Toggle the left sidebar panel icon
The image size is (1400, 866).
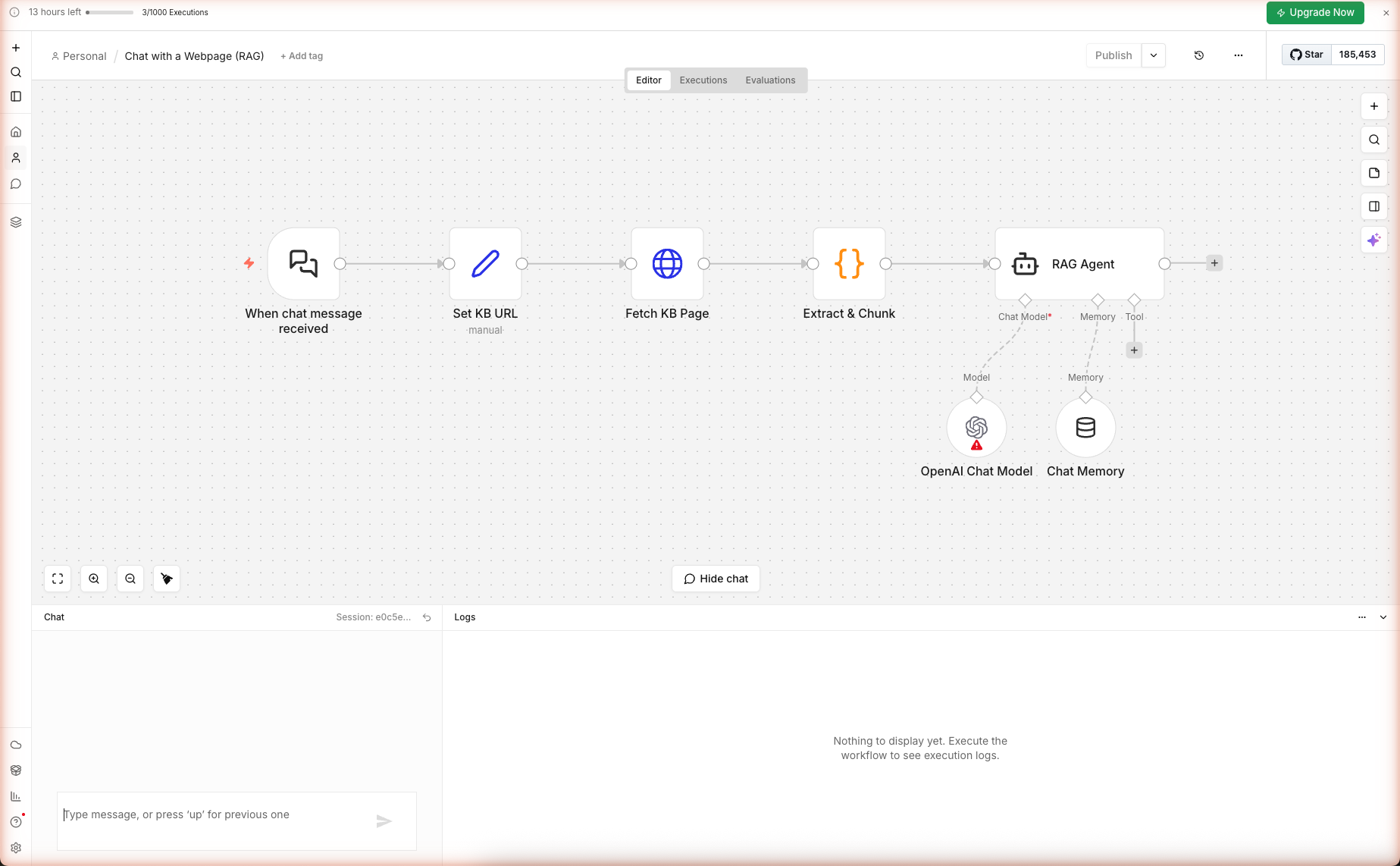coord(16,96)
